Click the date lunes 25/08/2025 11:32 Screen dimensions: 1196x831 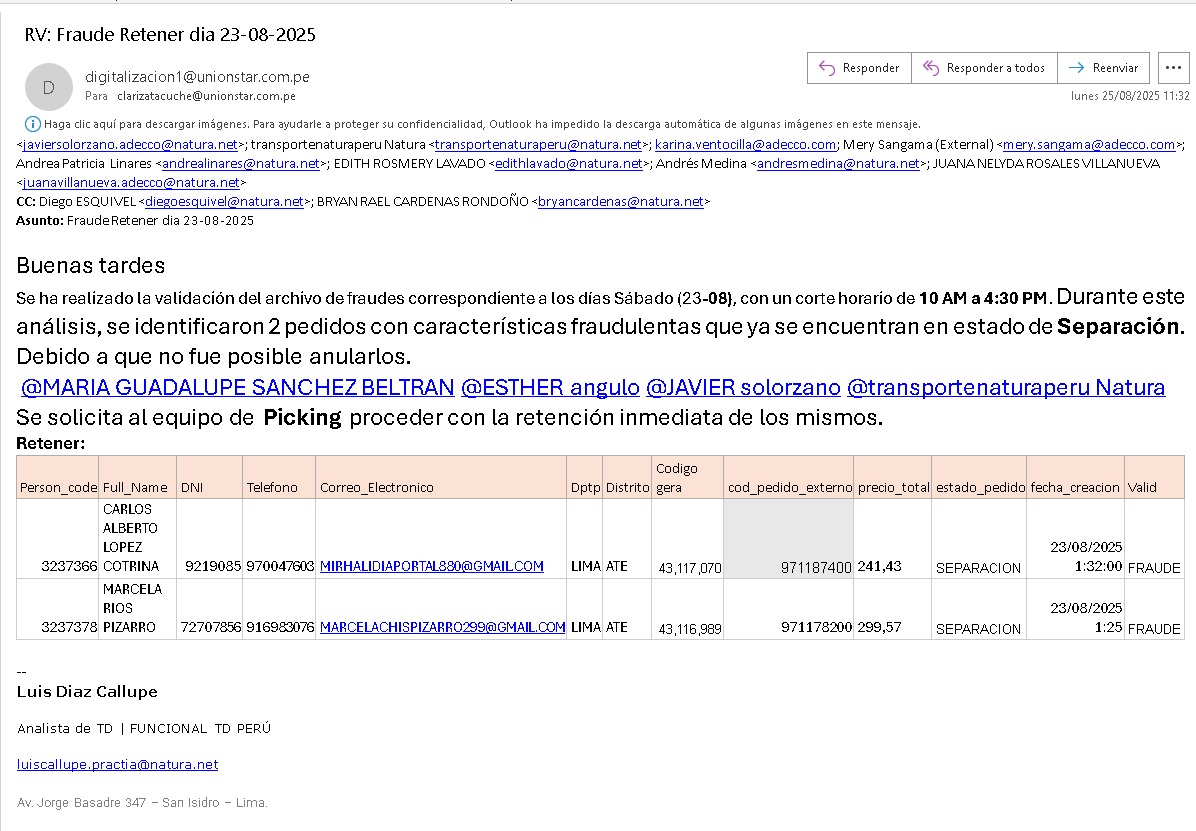tap(1130, 96)
